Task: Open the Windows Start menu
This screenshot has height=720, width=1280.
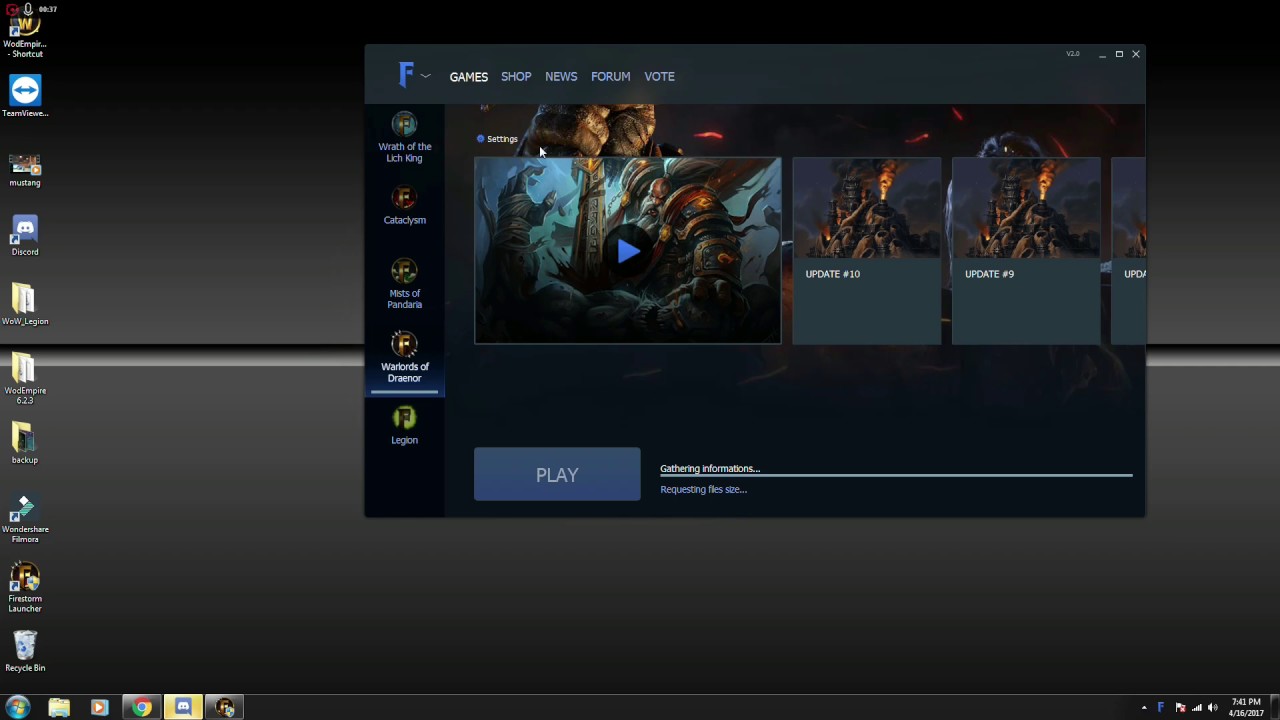Action: click(x=17, y=707)
